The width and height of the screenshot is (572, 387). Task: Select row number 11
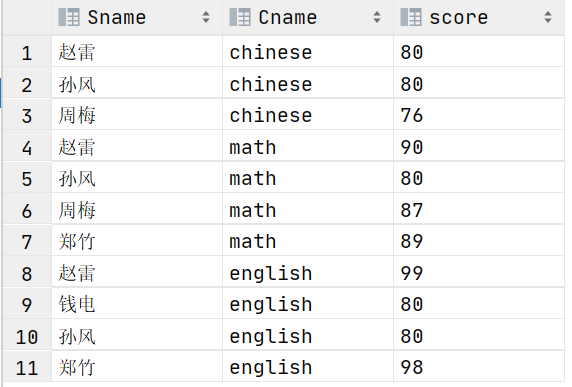click(27, 367)
